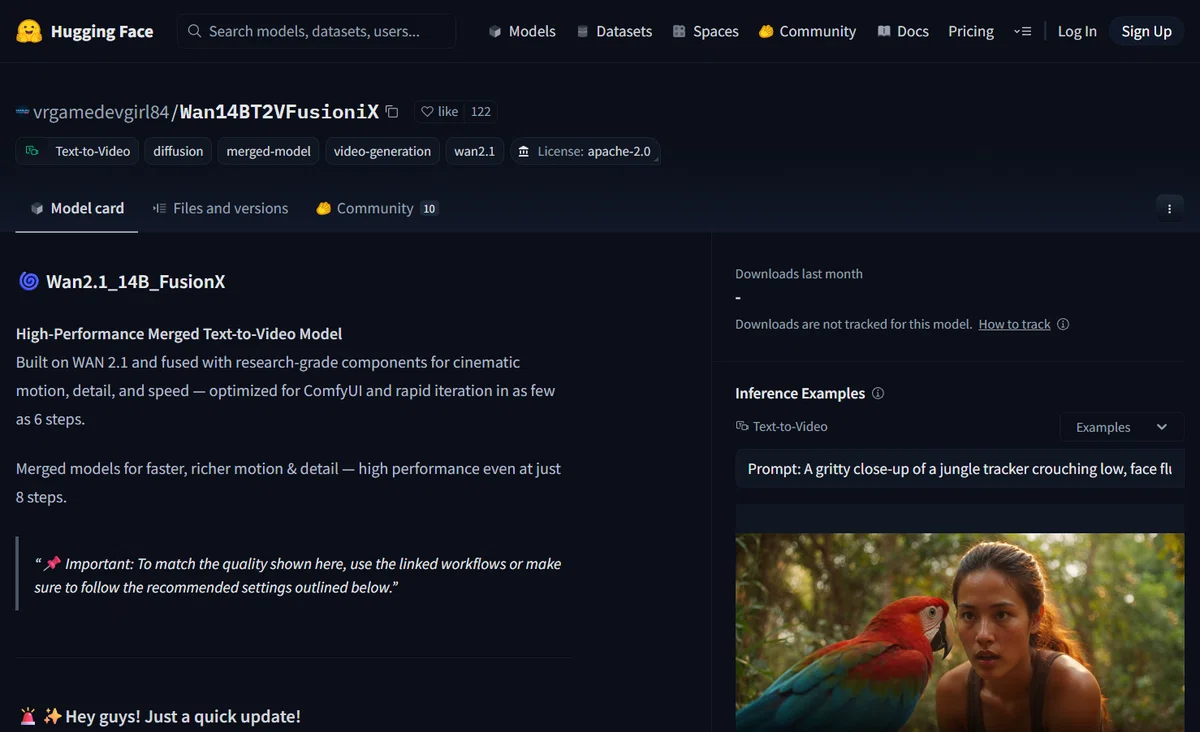Viewport: 1200px width, 732px height.
Task: Select the merged-model tag
Action: pos(268,151)
